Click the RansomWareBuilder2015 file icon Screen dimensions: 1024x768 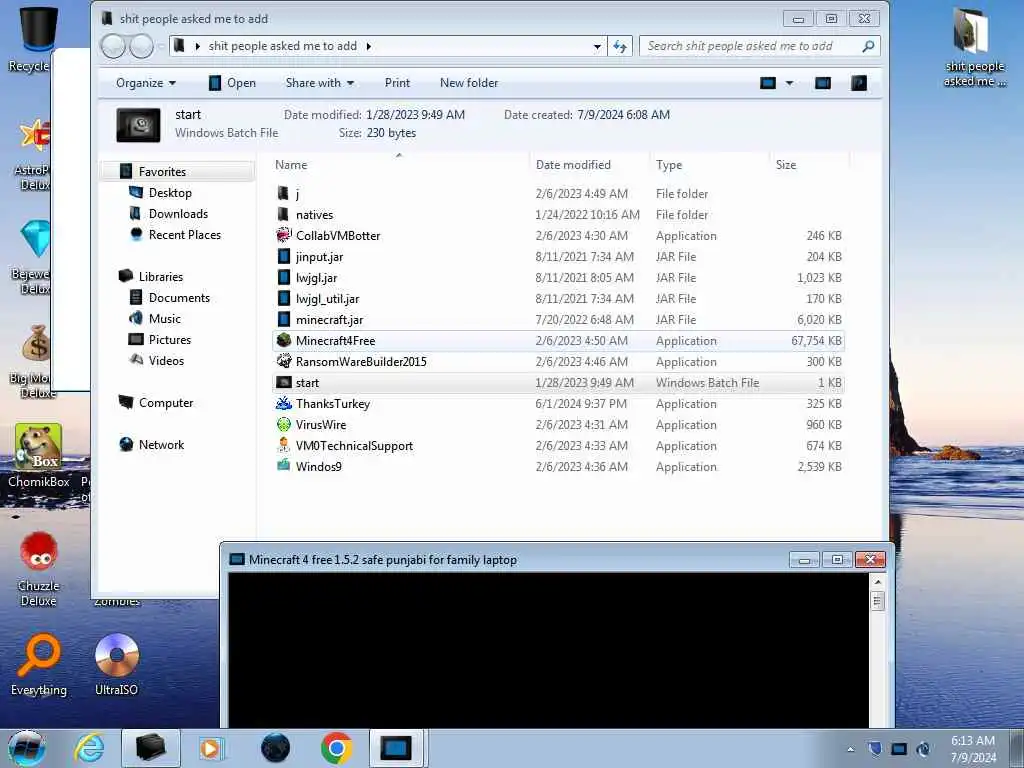point(283,361)
